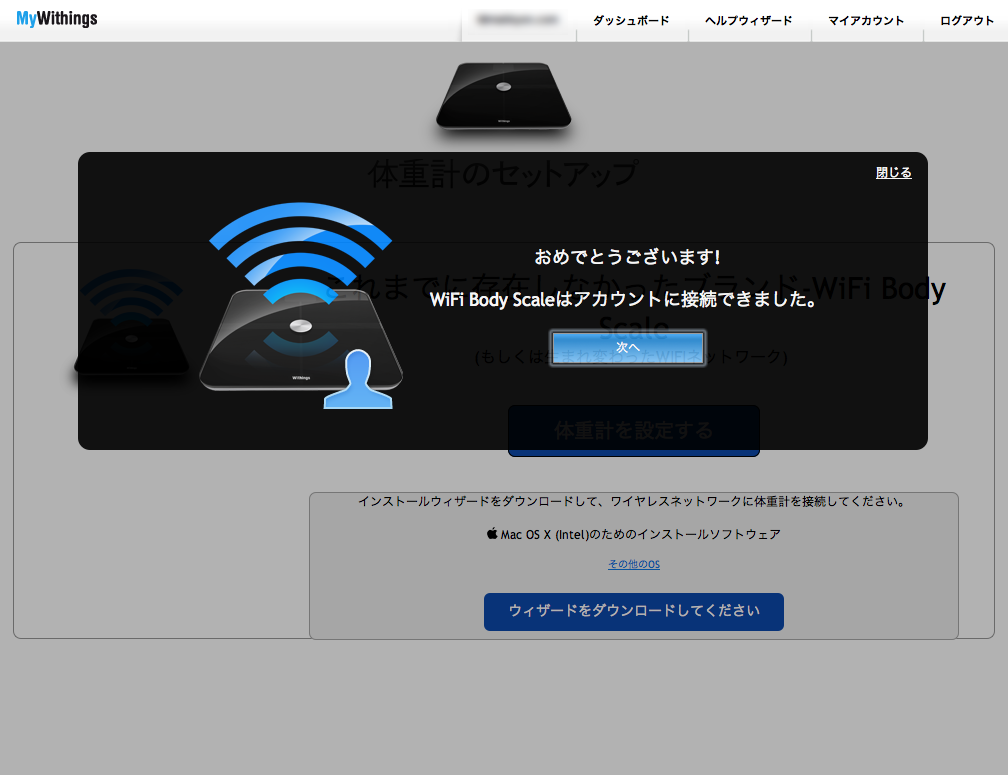Click ウィザードをダウンロードしてください button
Screen dimensions: 1008x775
coord(634,611)
